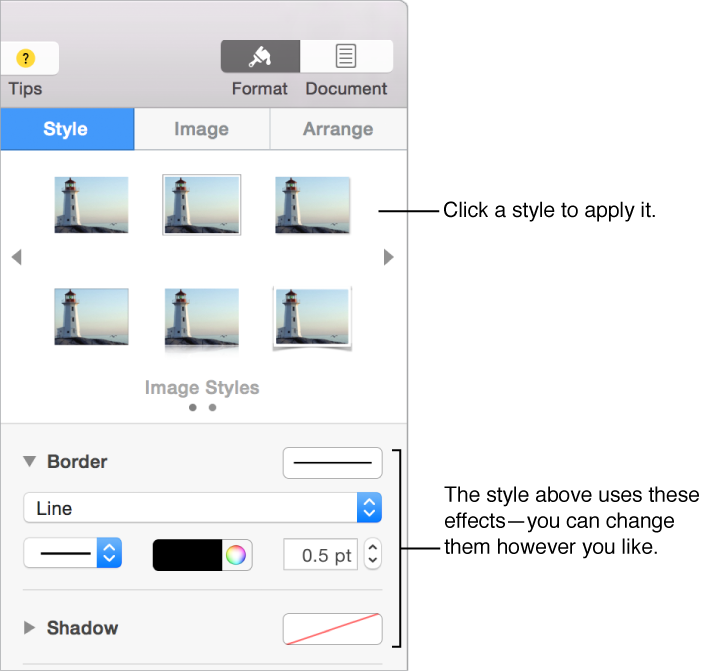
Task: Open the shadow preset popup
Action: [333, 629]
